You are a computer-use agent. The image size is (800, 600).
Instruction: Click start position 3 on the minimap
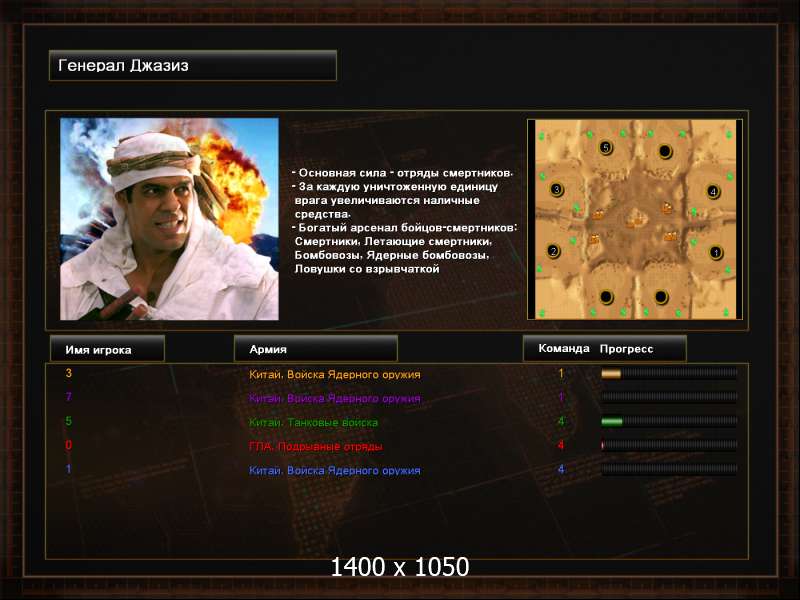[557, 190]
